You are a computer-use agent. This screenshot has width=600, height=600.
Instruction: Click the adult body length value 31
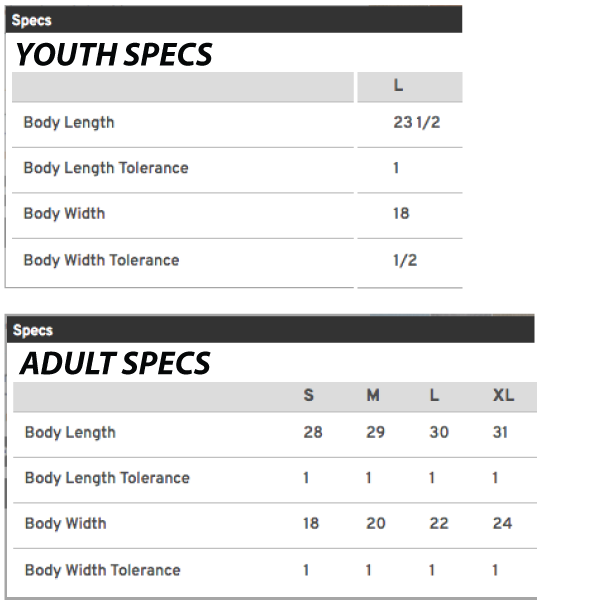point(502,432)
